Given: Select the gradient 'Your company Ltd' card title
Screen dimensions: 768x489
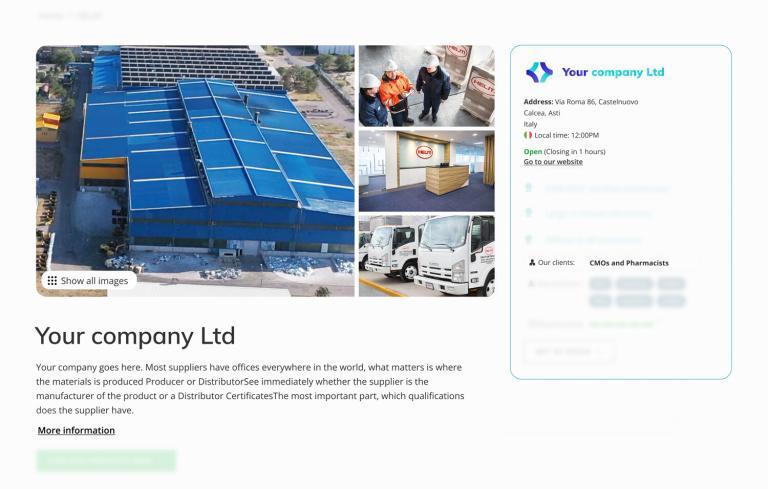Looking at the screenshot, I should pyautogui.click(x=613, y=73).
